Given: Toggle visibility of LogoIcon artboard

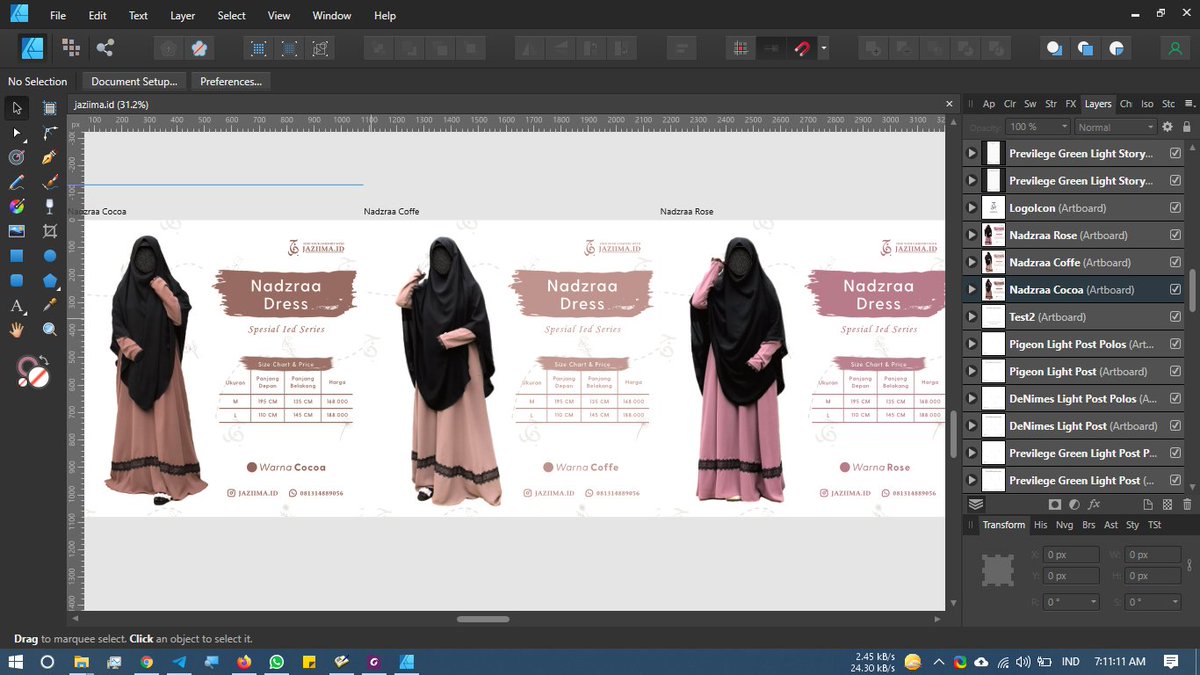Looking at the screenshot, I should pyautogui.click(x=1175, y=208).
